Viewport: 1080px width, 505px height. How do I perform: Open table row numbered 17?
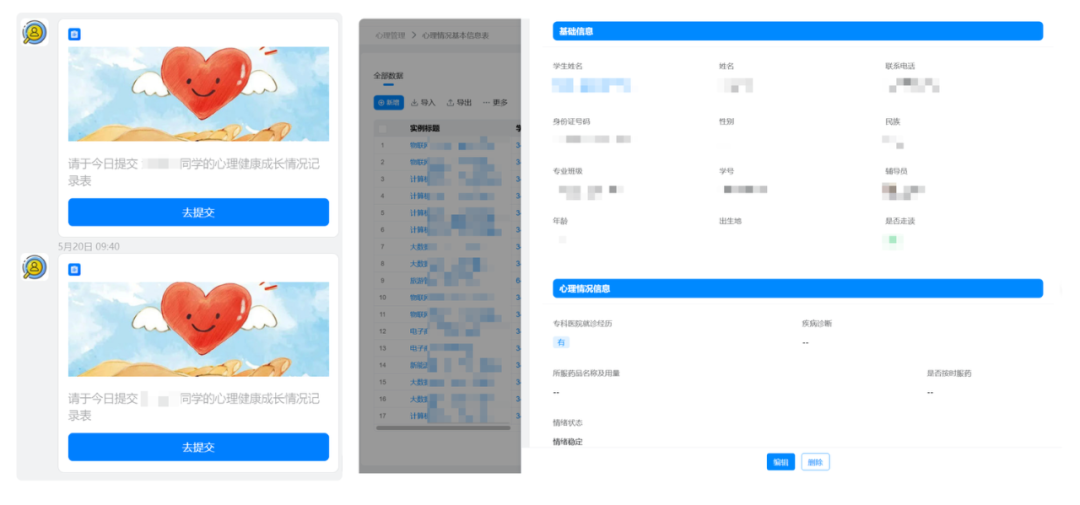point(448,416)
